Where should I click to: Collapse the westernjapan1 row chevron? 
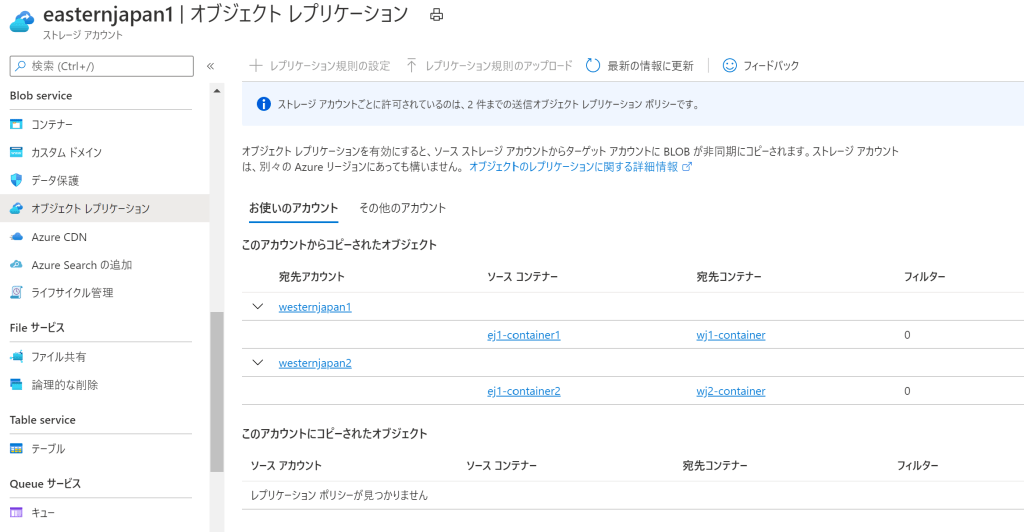258,307
